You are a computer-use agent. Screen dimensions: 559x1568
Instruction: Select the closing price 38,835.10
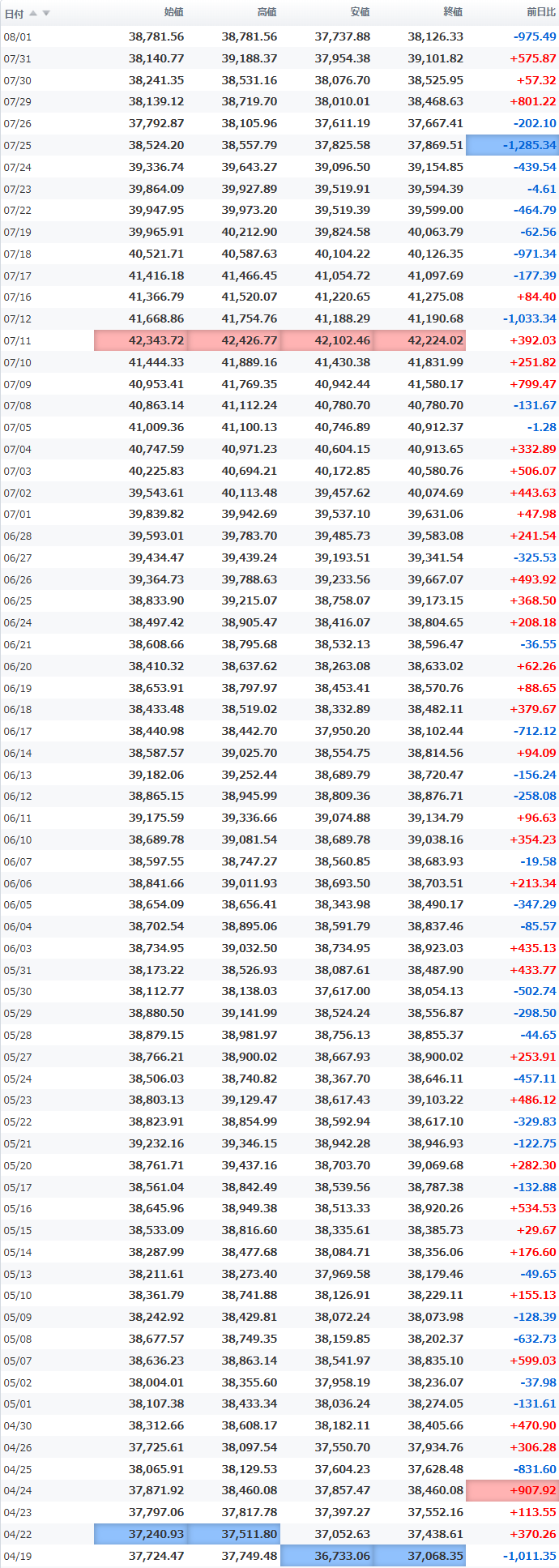pyautogui.click(x=436, y=1361)
